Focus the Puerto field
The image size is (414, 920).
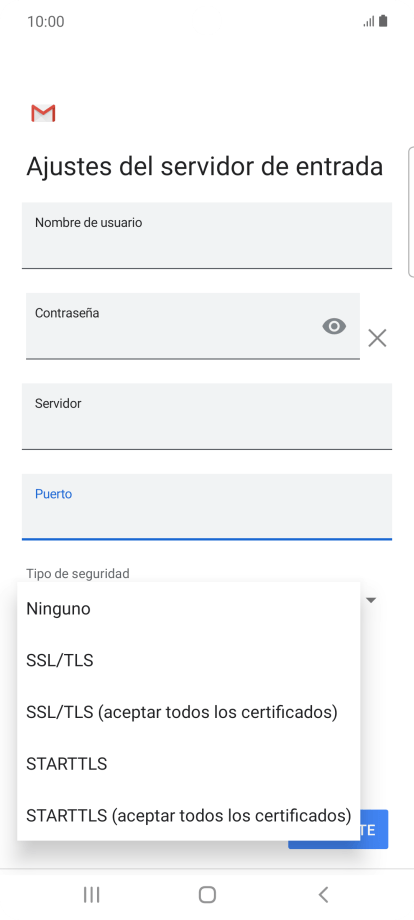tap(207, 507)
